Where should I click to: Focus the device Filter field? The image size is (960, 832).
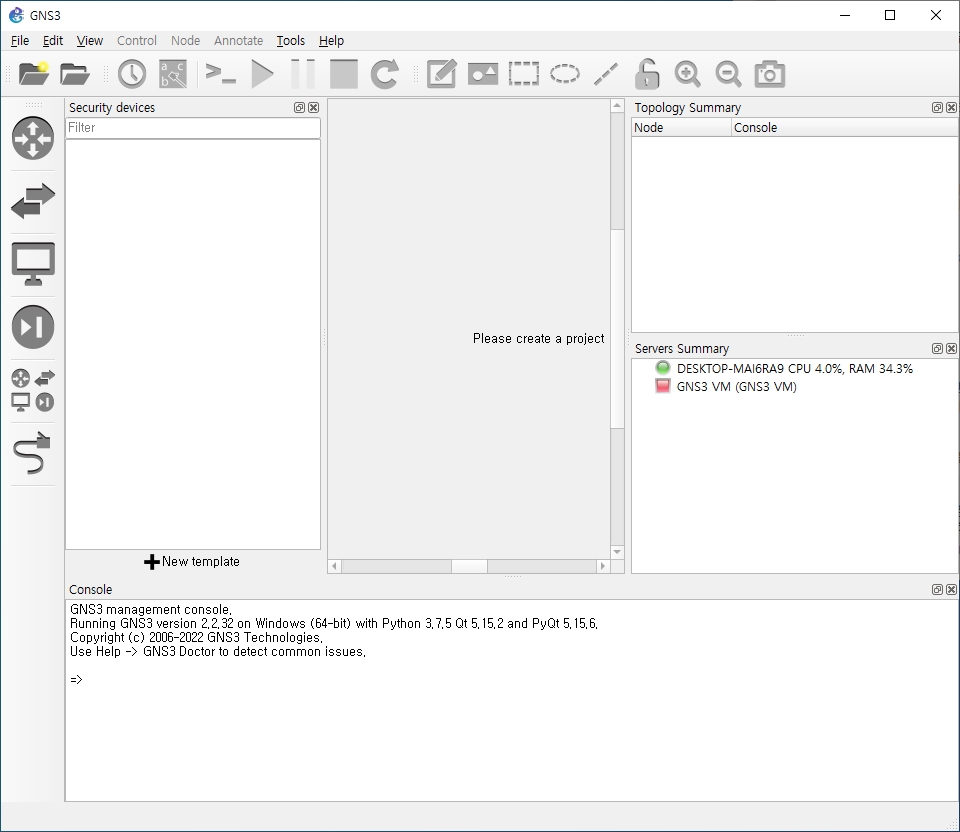click(193, 127)
